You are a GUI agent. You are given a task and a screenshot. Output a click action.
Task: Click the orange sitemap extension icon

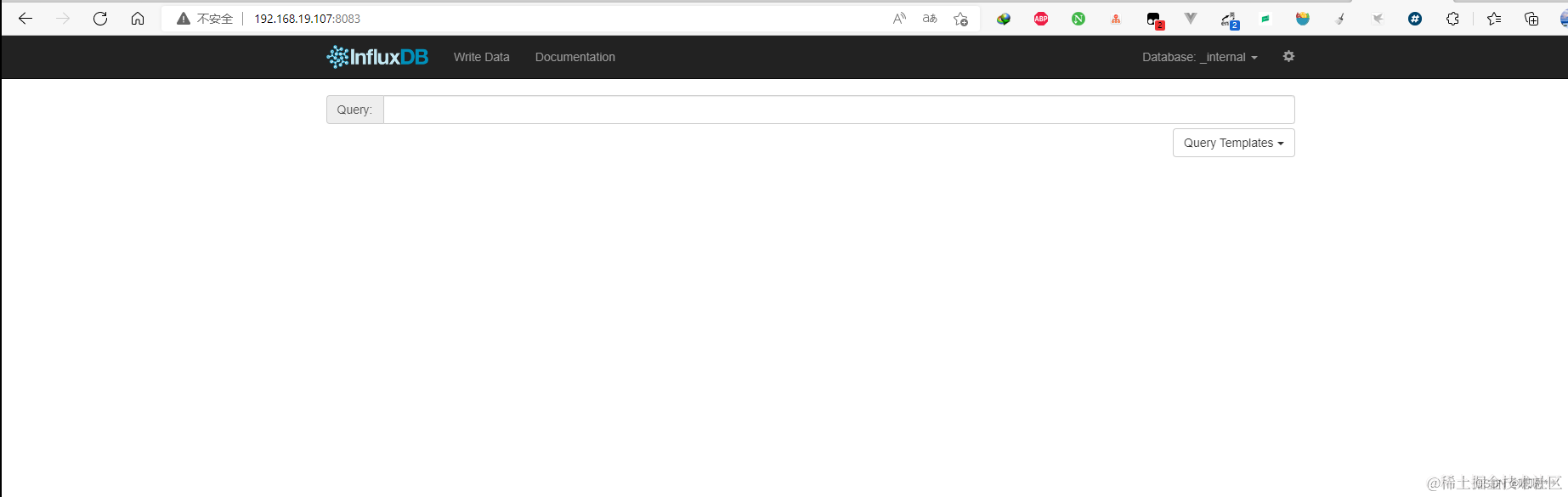tap(1116, 19)
